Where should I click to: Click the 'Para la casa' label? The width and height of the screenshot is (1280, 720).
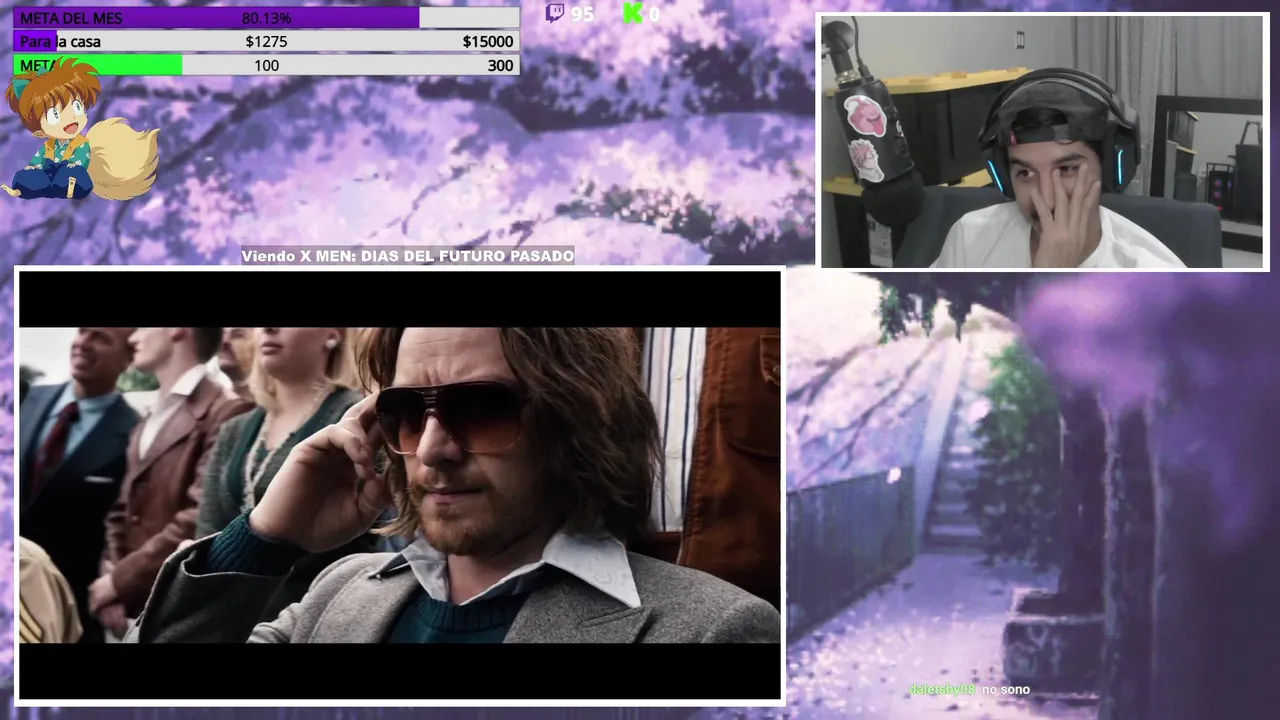(x=60, y=42)
